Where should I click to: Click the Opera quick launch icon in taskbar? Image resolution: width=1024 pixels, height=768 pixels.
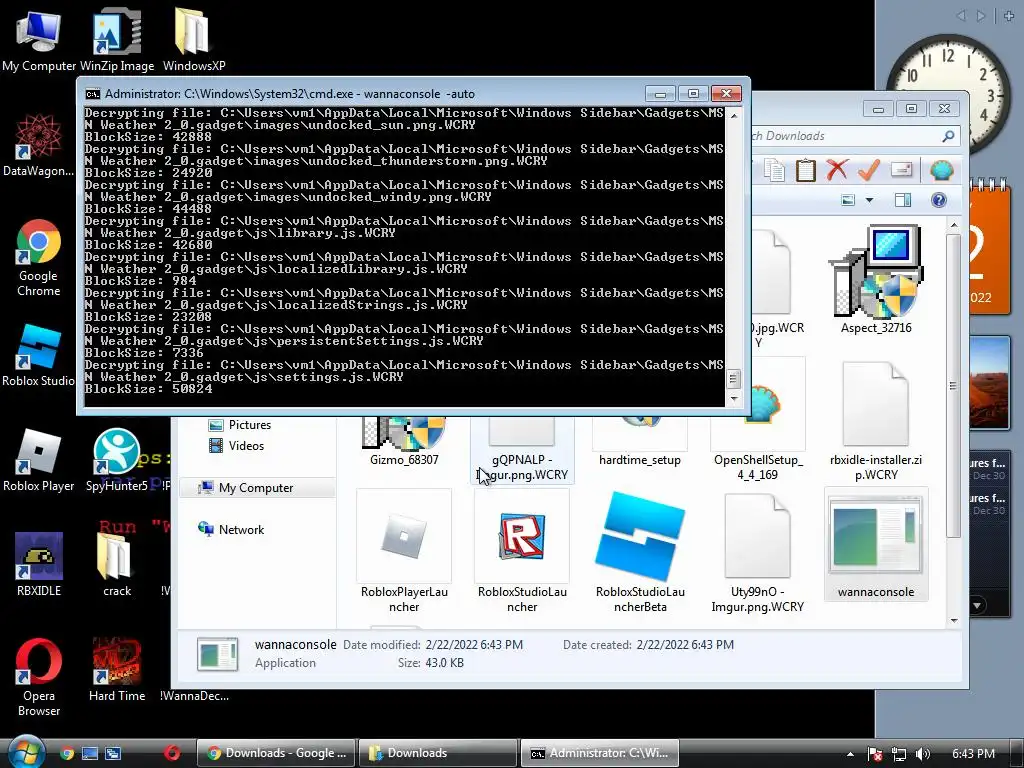point(172,752)
